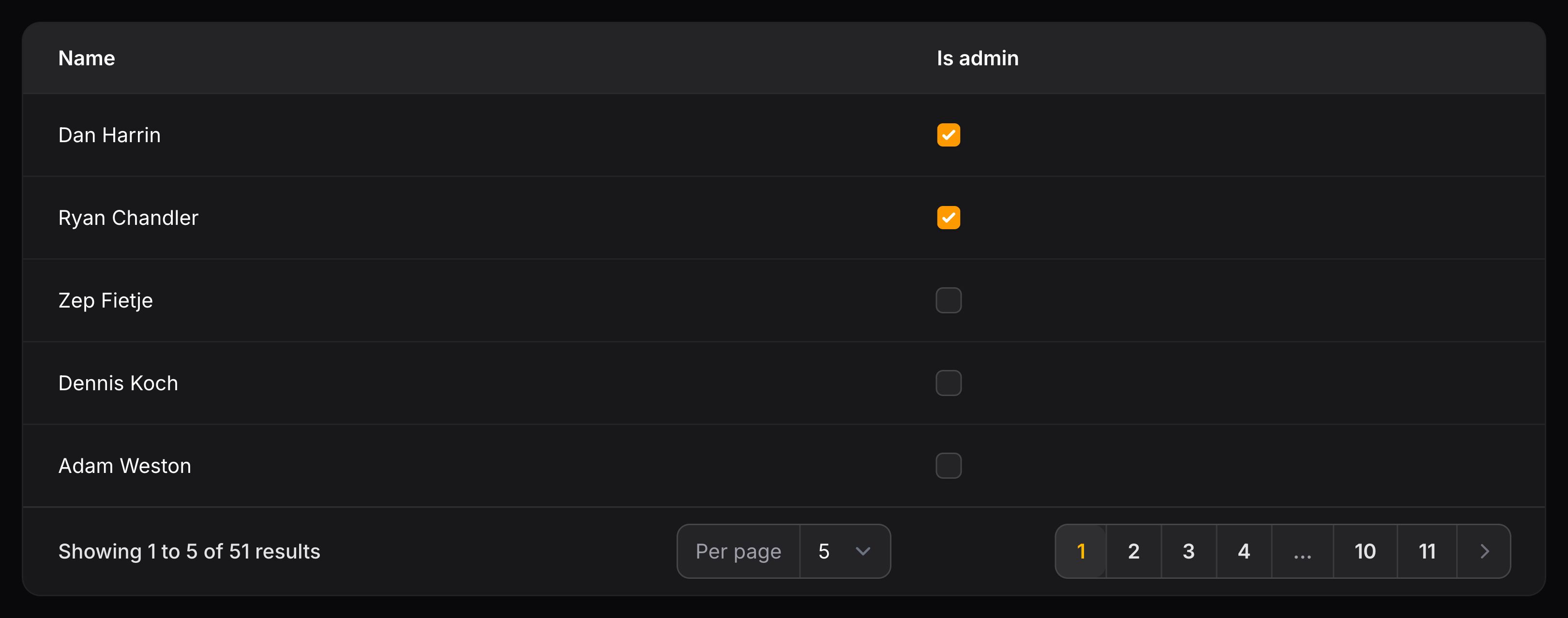Grant admin rights to Dennis Koch
Viewport: 1568px width, 618px height.
click(x=949, y=383)
